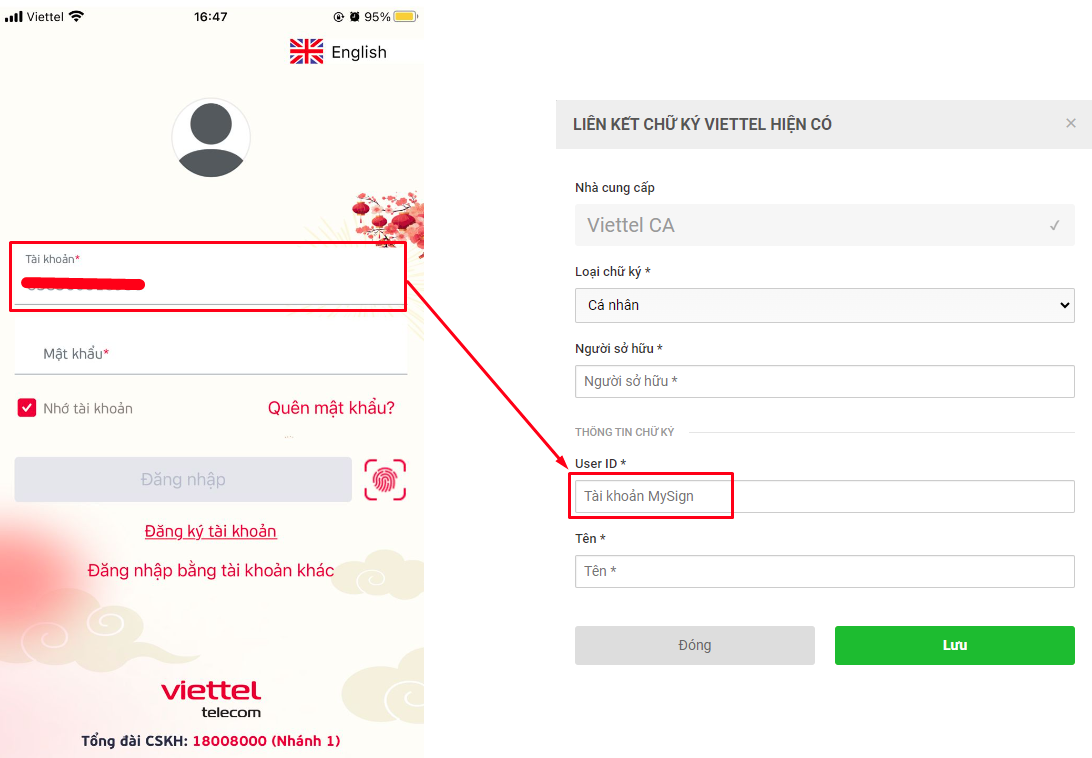Focus the Tài khoản MySign User ID field
The image size is (1092, 758).
825,496
